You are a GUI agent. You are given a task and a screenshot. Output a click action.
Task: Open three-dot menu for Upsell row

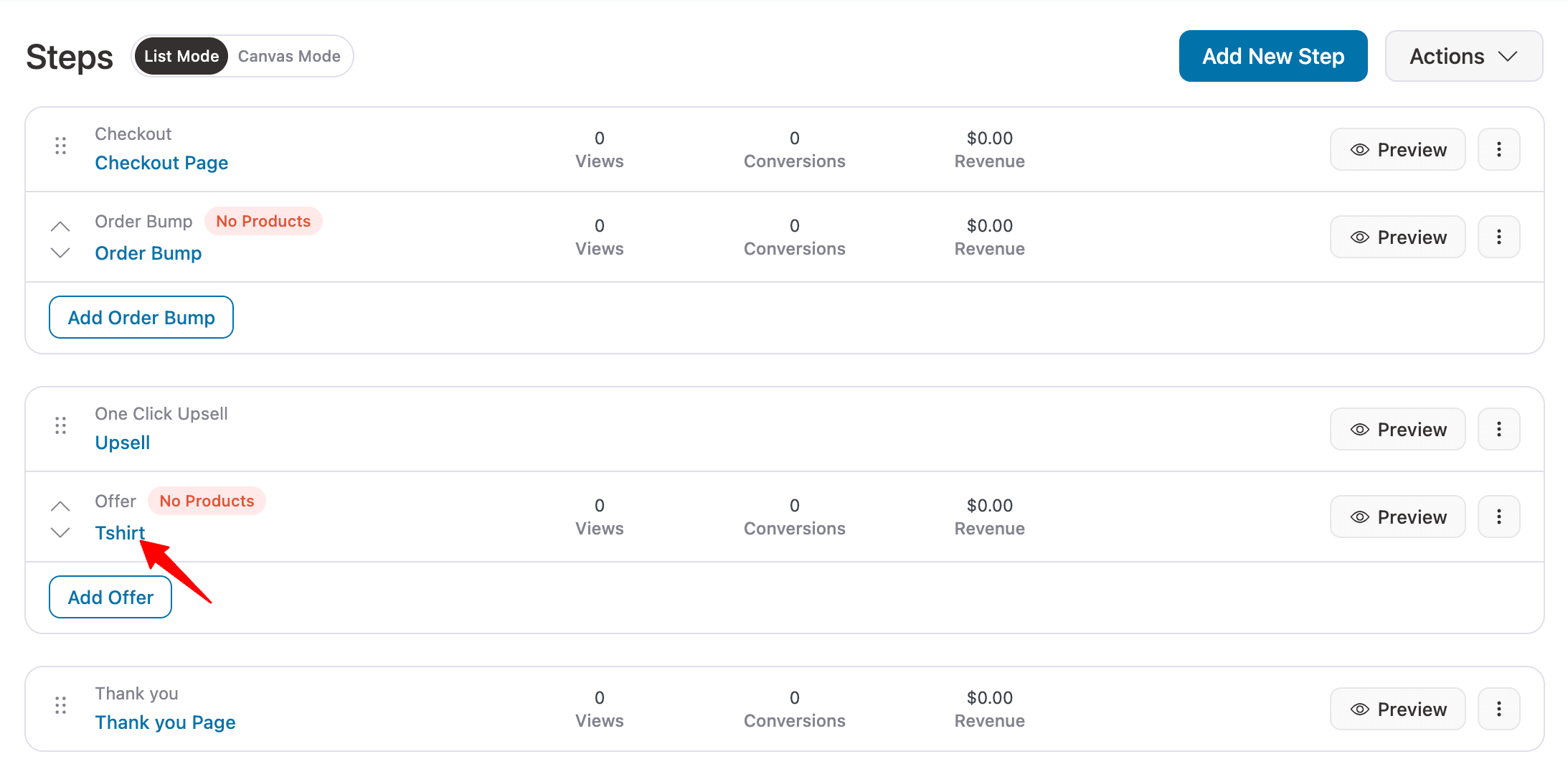[x=1498, y=429]
